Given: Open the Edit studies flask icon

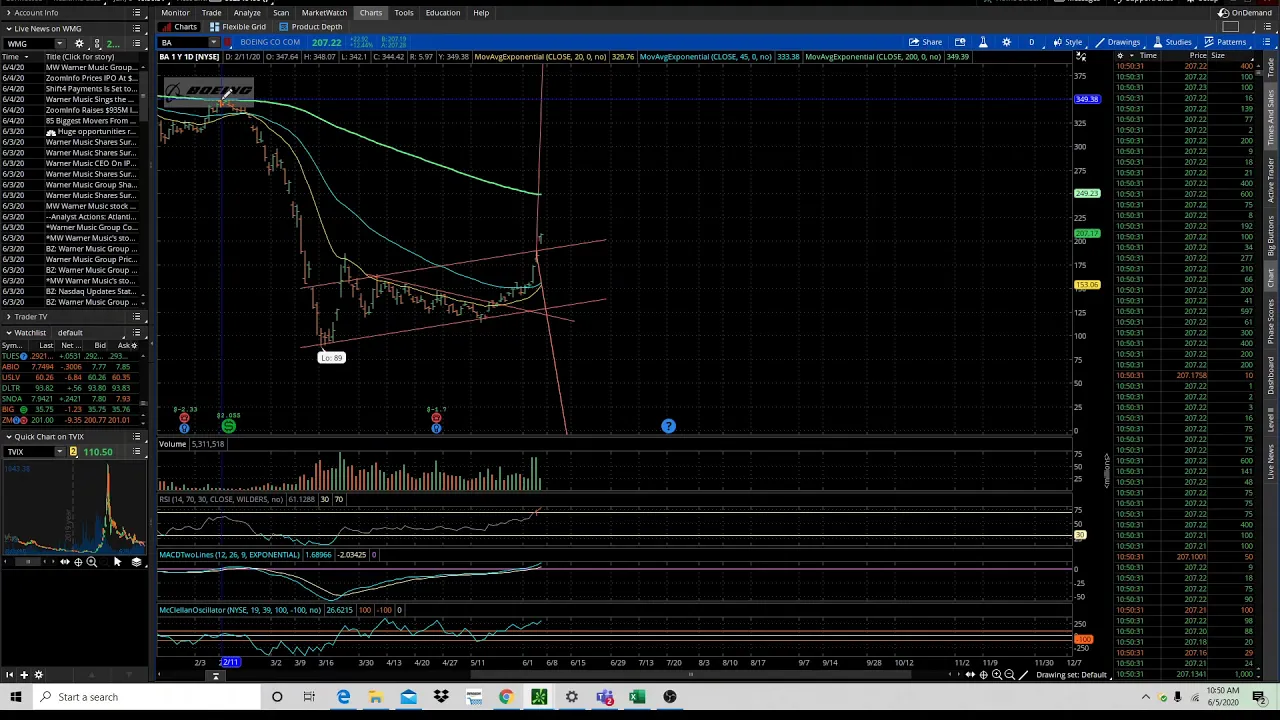Looking at the screenshot, I should click(982, 42).
